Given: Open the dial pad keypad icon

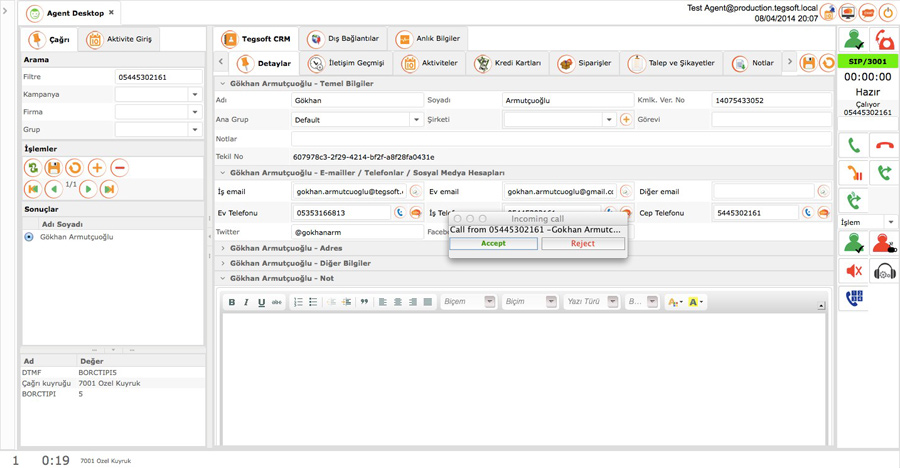Looking at the screenshot, I should [854, 297].
